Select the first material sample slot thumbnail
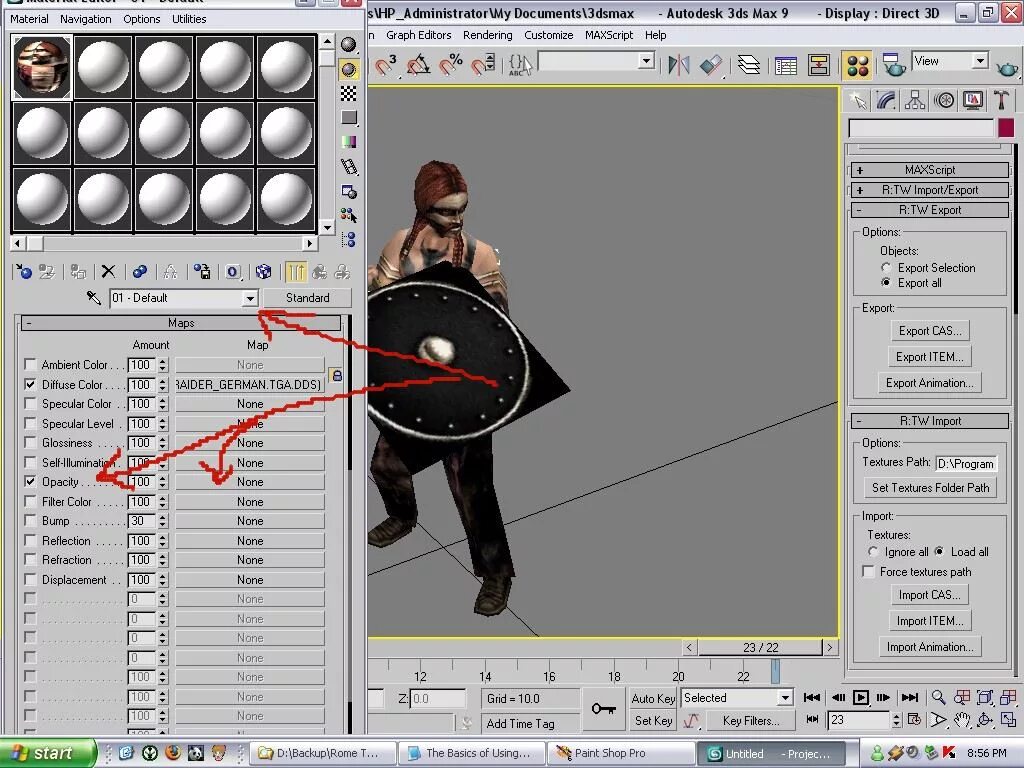1024x768 pixels. click(x=42, y=67)
